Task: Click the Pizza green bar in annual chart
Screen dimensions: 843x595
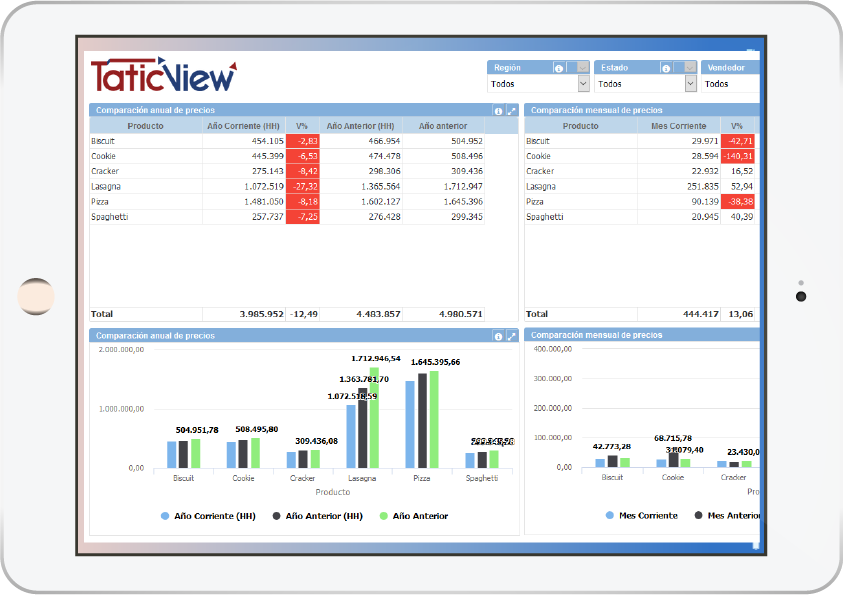Action: coord(434,419)
